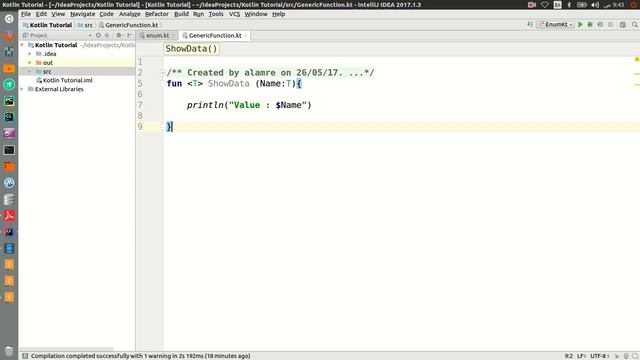Change the UTF-8 file encoding
Image resolution: width=640 pixels, height=360 pixels.
coord(600,356)
